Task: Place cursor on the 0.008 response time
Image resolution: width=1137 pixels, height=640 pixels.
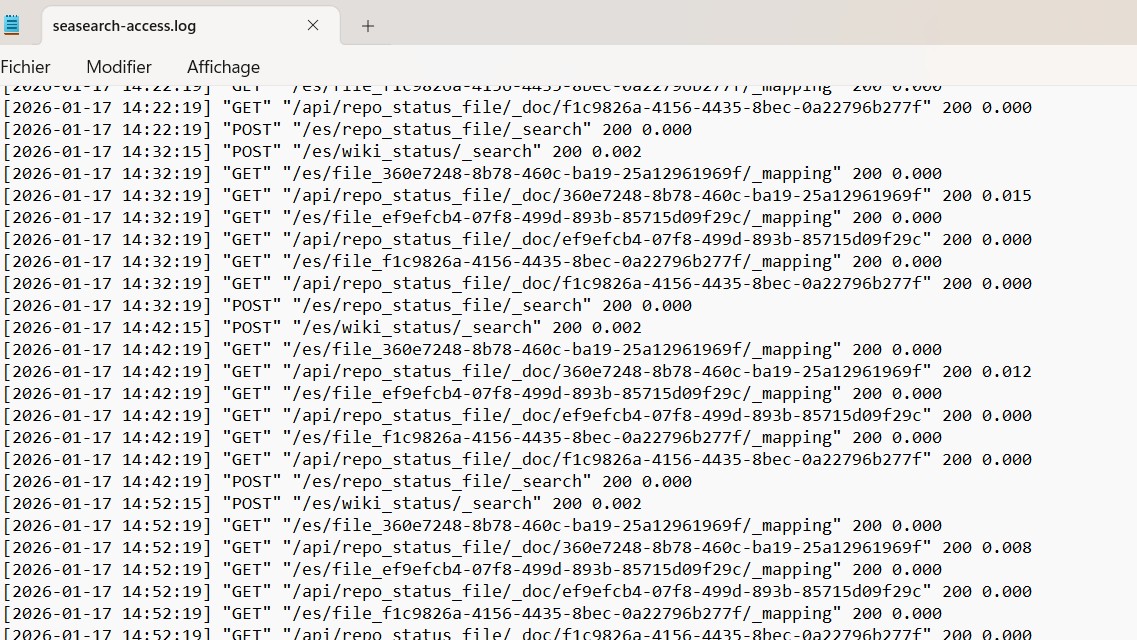Action: coord(1006,547)
